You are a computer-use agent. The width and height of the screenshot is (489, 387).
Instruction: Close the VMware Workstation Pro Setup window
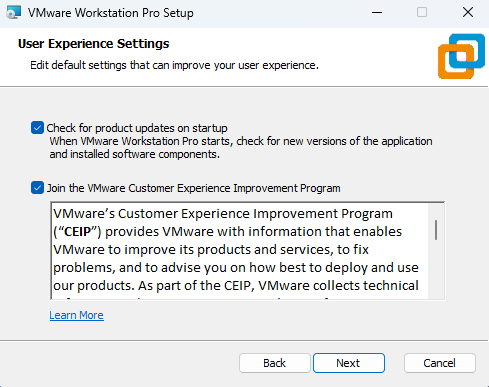[468, 12]
